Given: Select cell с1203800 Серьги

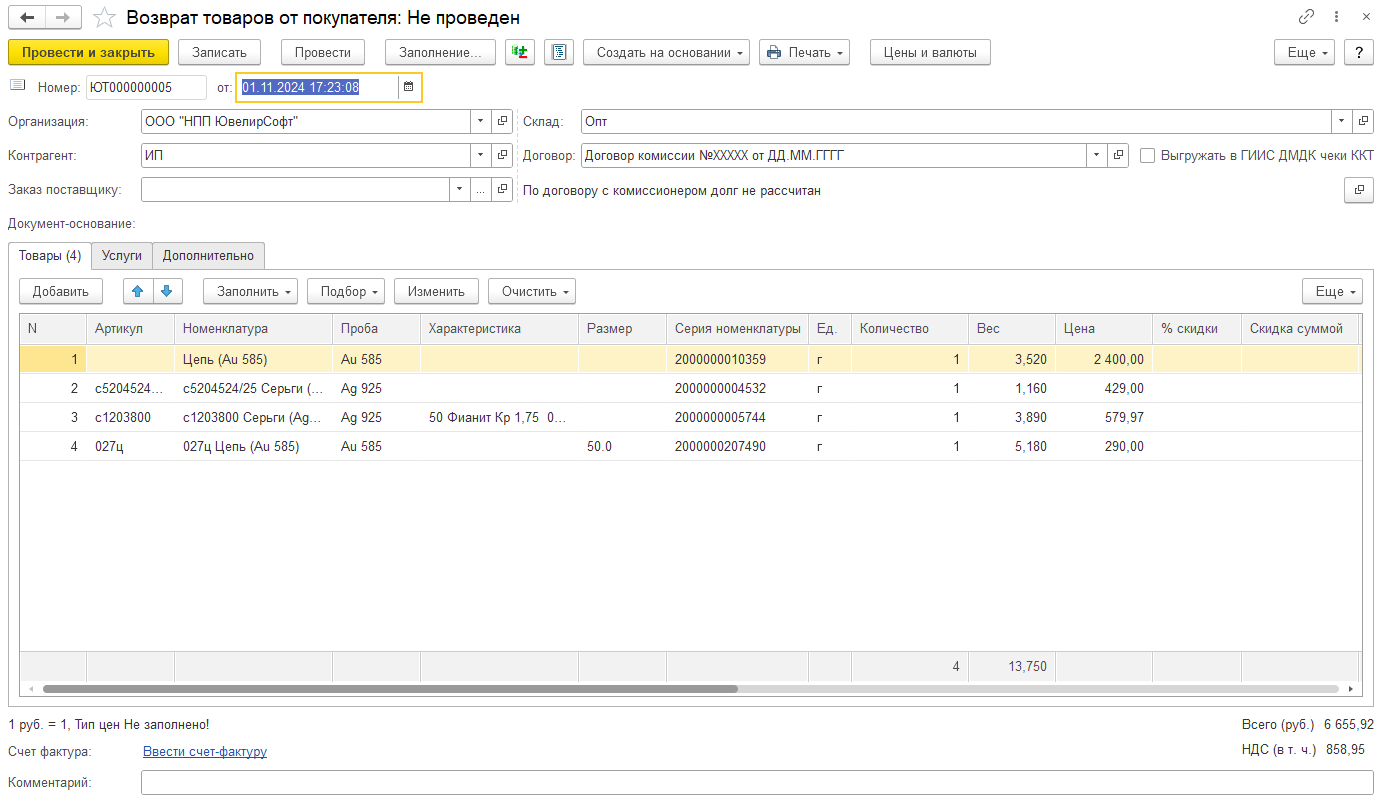Looking at the screenshot, I should 253,417.
